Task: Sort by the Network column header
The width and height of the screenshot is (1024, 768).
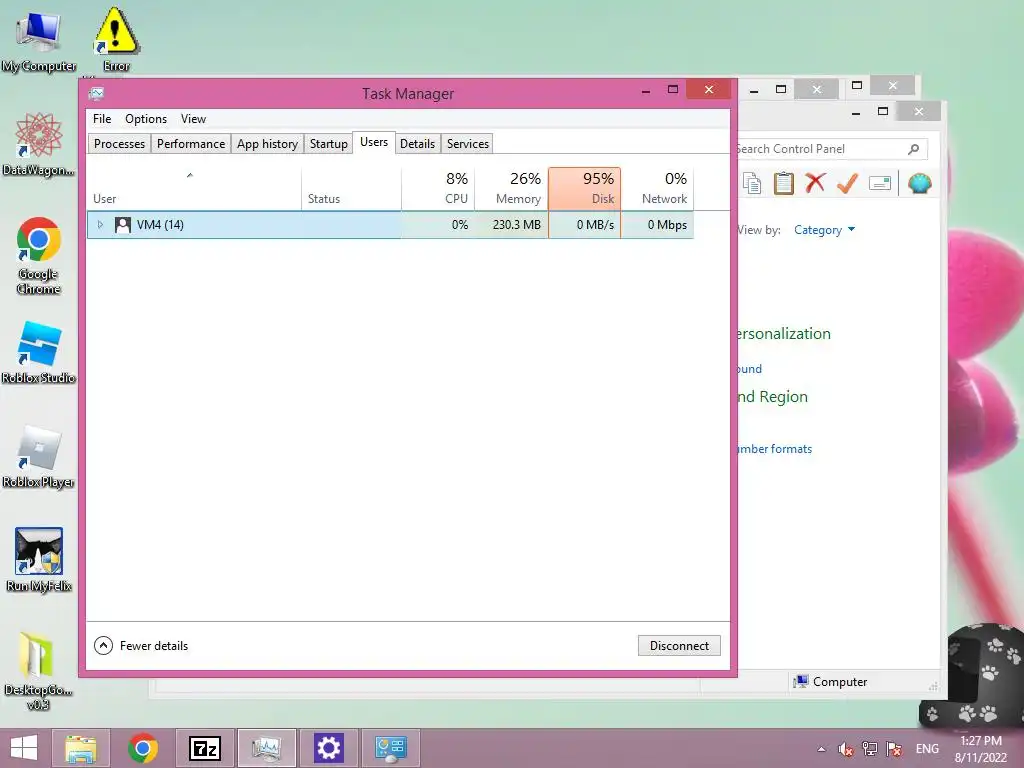Action: (658, 189)
